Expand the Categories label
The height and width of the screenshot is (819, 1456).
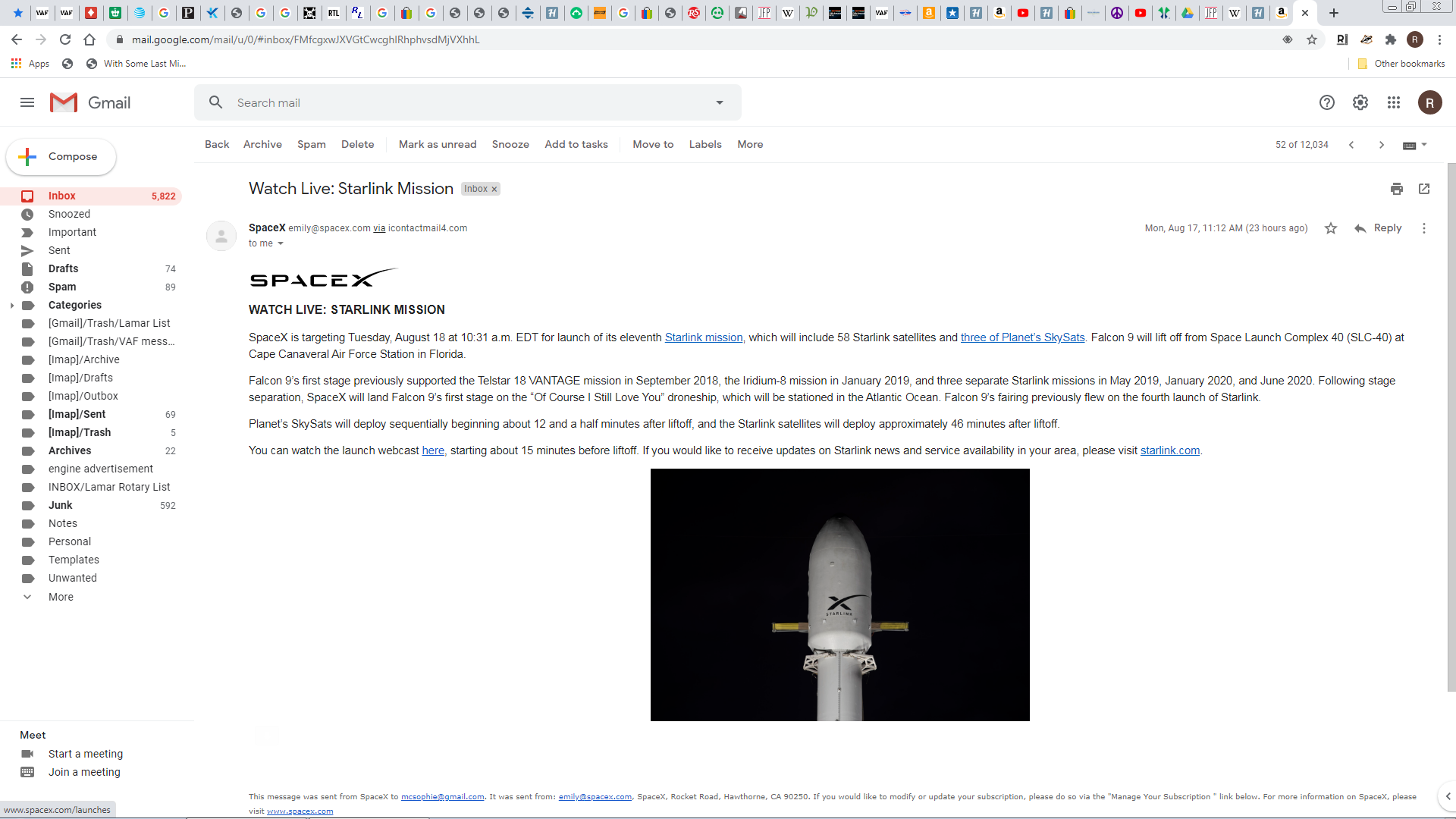[x=12, y=306]
